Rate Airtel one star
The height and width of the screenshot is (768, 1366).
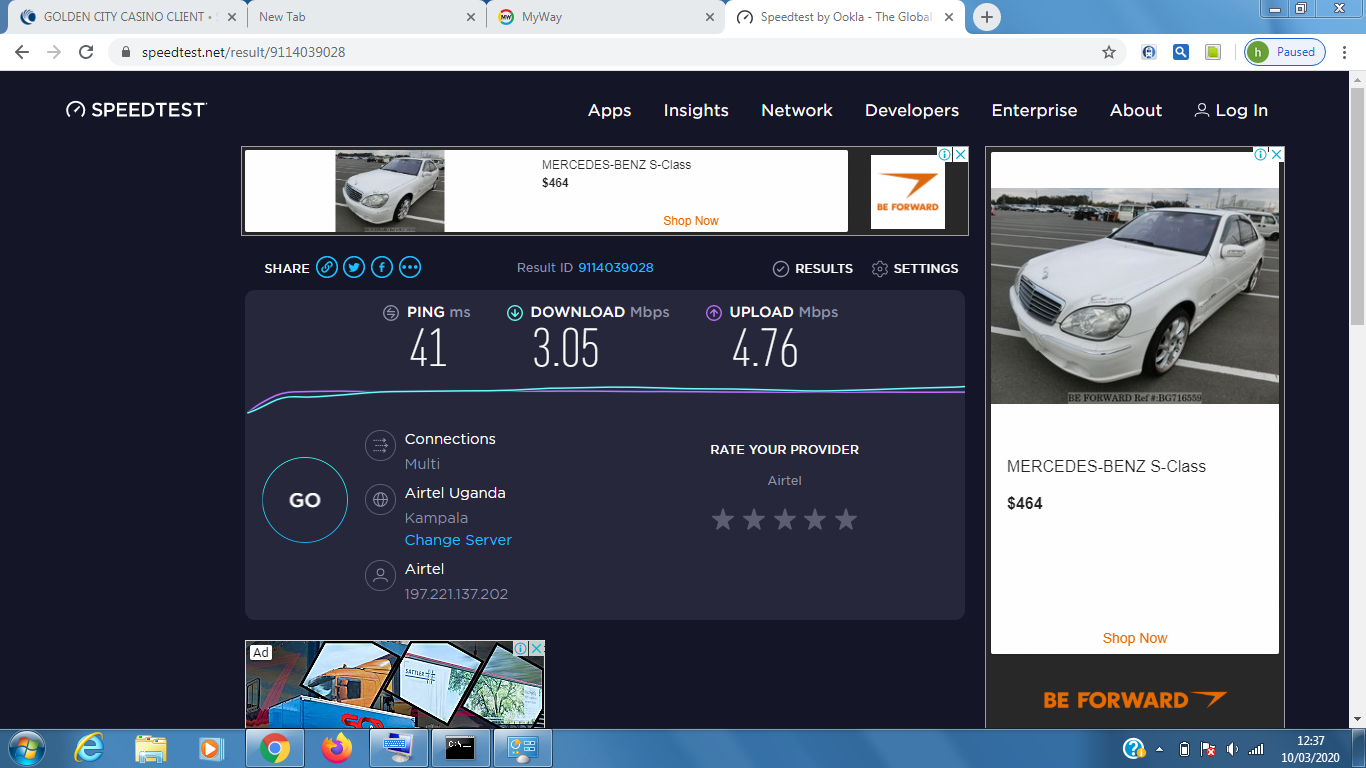(722, 519)
